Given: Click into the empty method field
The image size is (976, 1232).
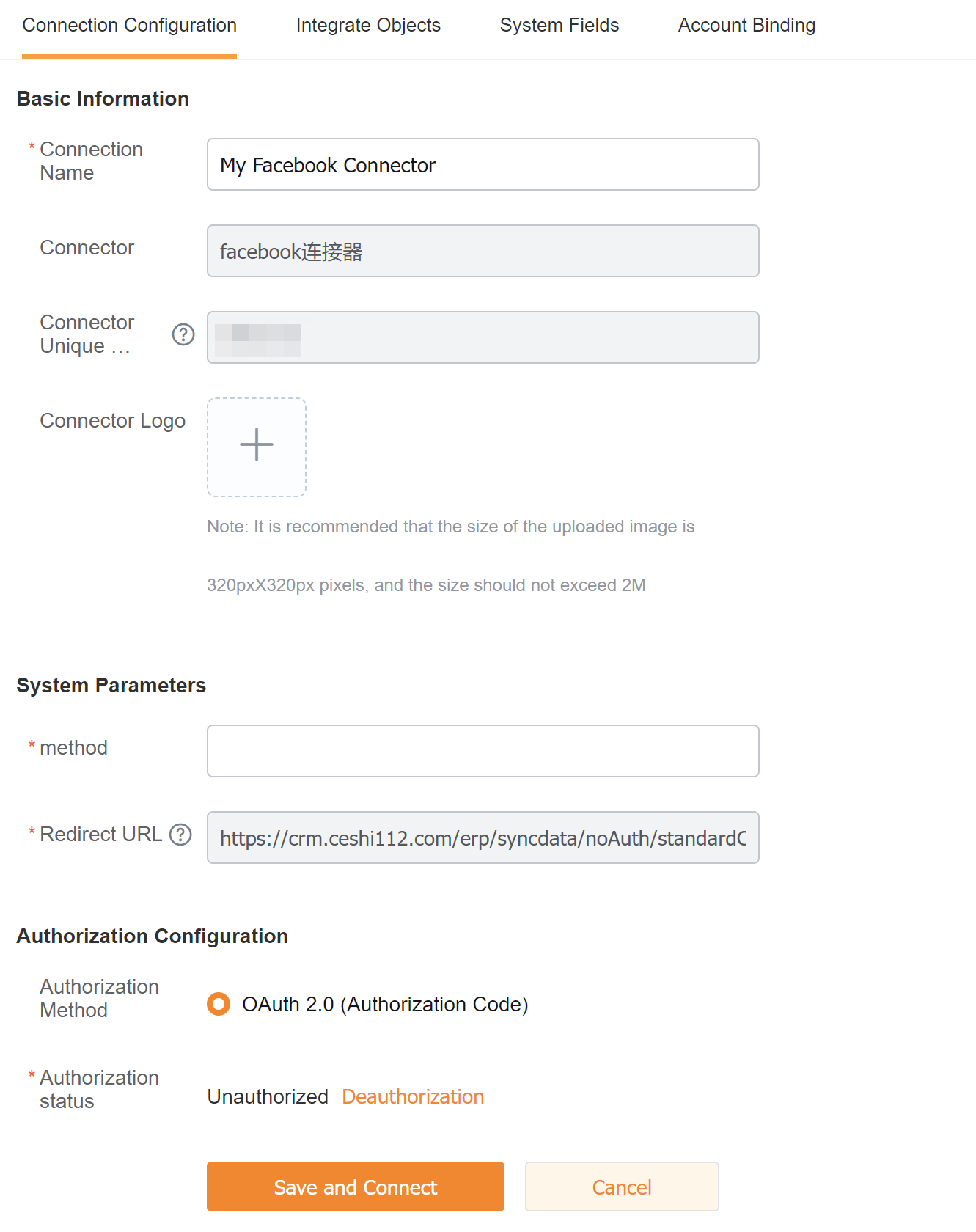Looking at the screenshot, I should [483, 751].
